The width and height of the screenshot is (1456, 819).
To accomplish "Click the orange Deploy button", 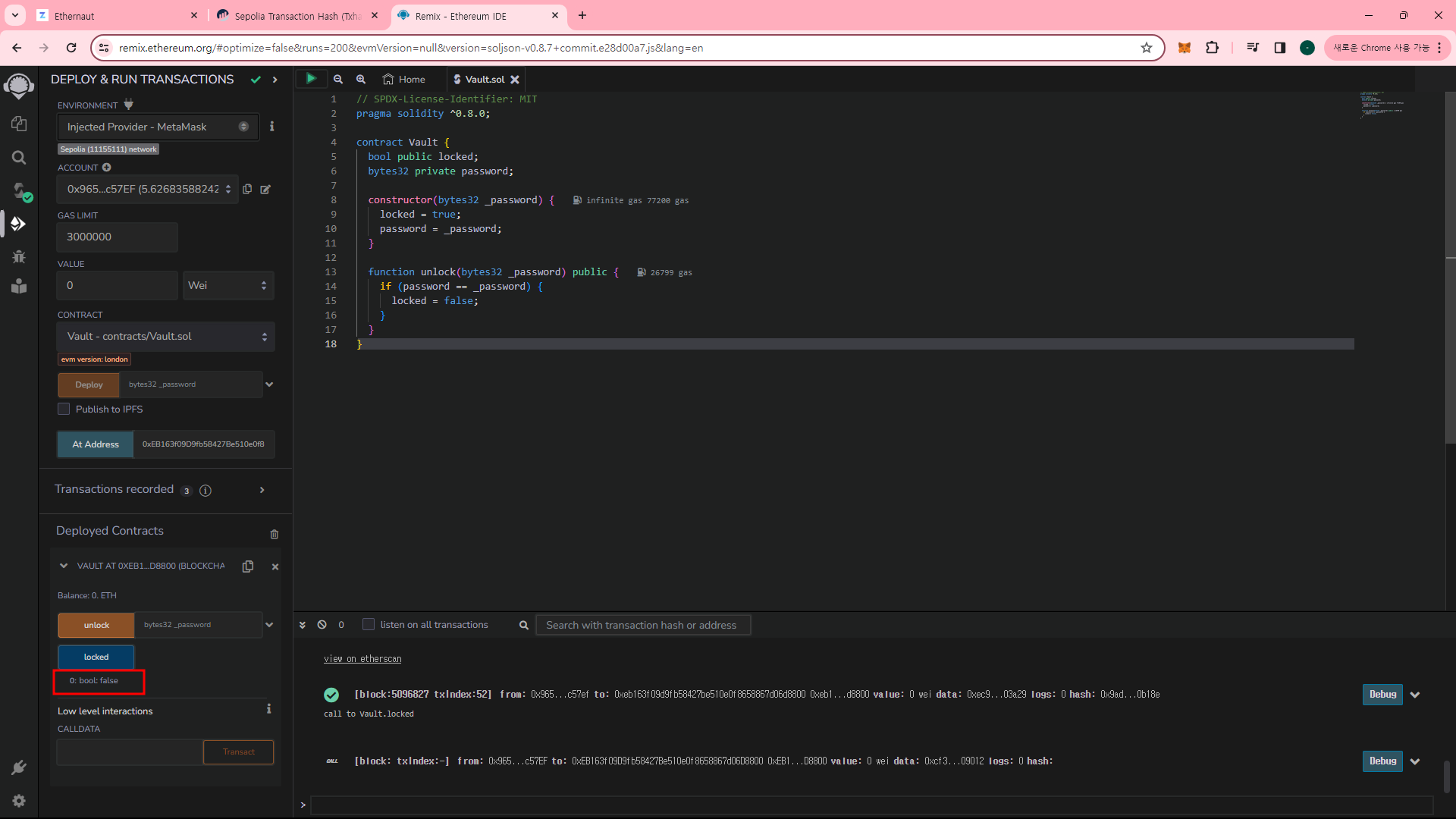I will pyautogui.click(x=89, y=384).
